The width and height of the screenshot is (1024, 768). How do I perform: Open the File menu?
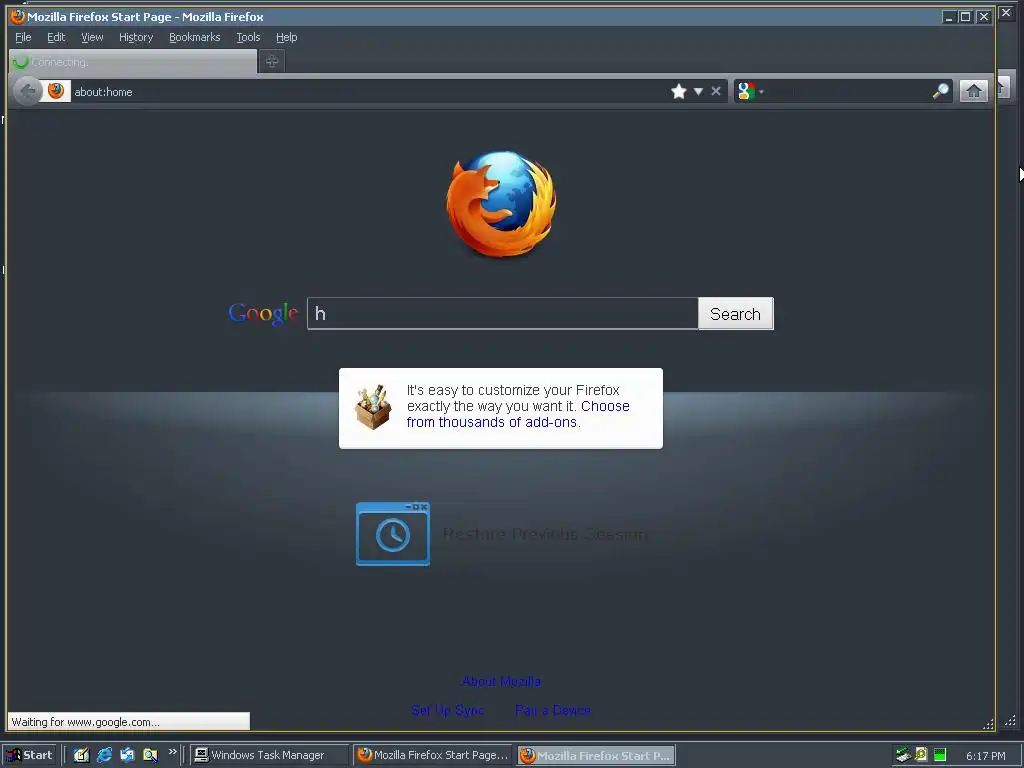point(23,37)
